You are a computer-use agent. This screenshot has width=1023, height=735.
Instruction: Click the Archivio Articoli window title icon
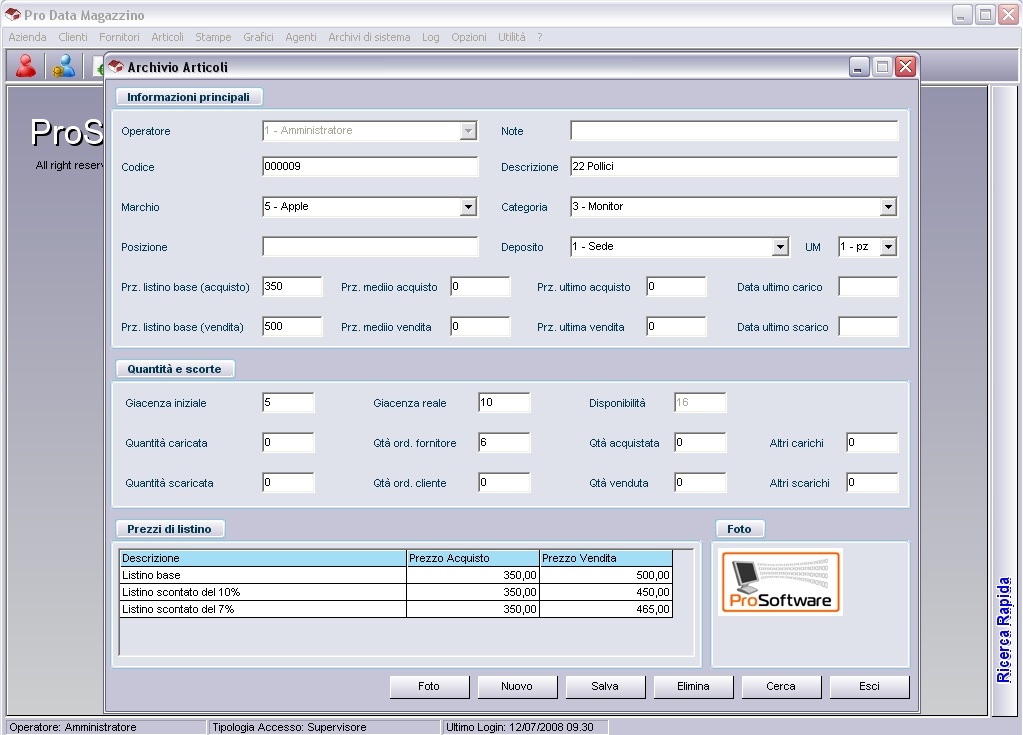[x=117, y=67]
